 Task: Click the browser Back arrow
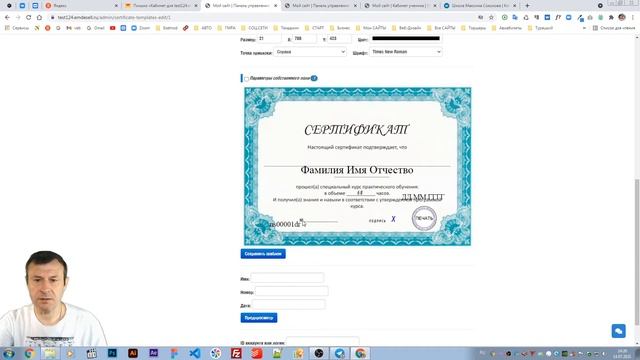click(7, 18)
